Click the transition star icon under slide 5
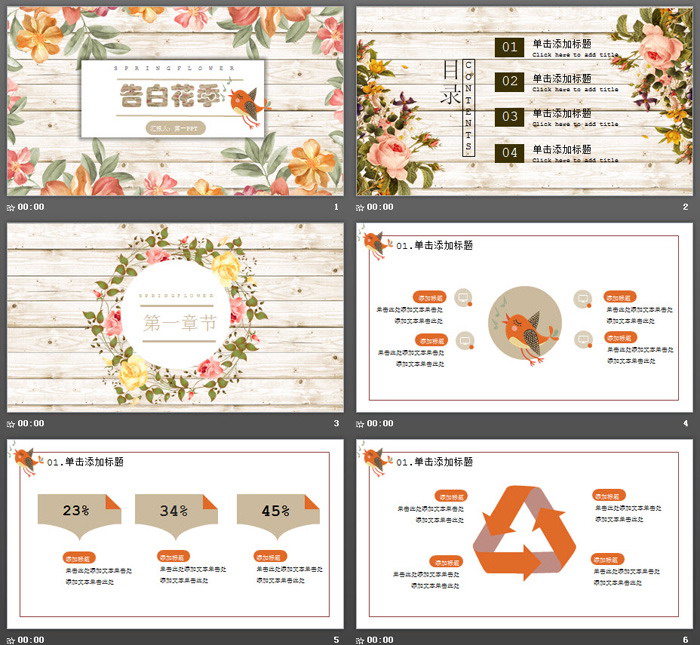 pyautogui.click(x=11, y=639)
